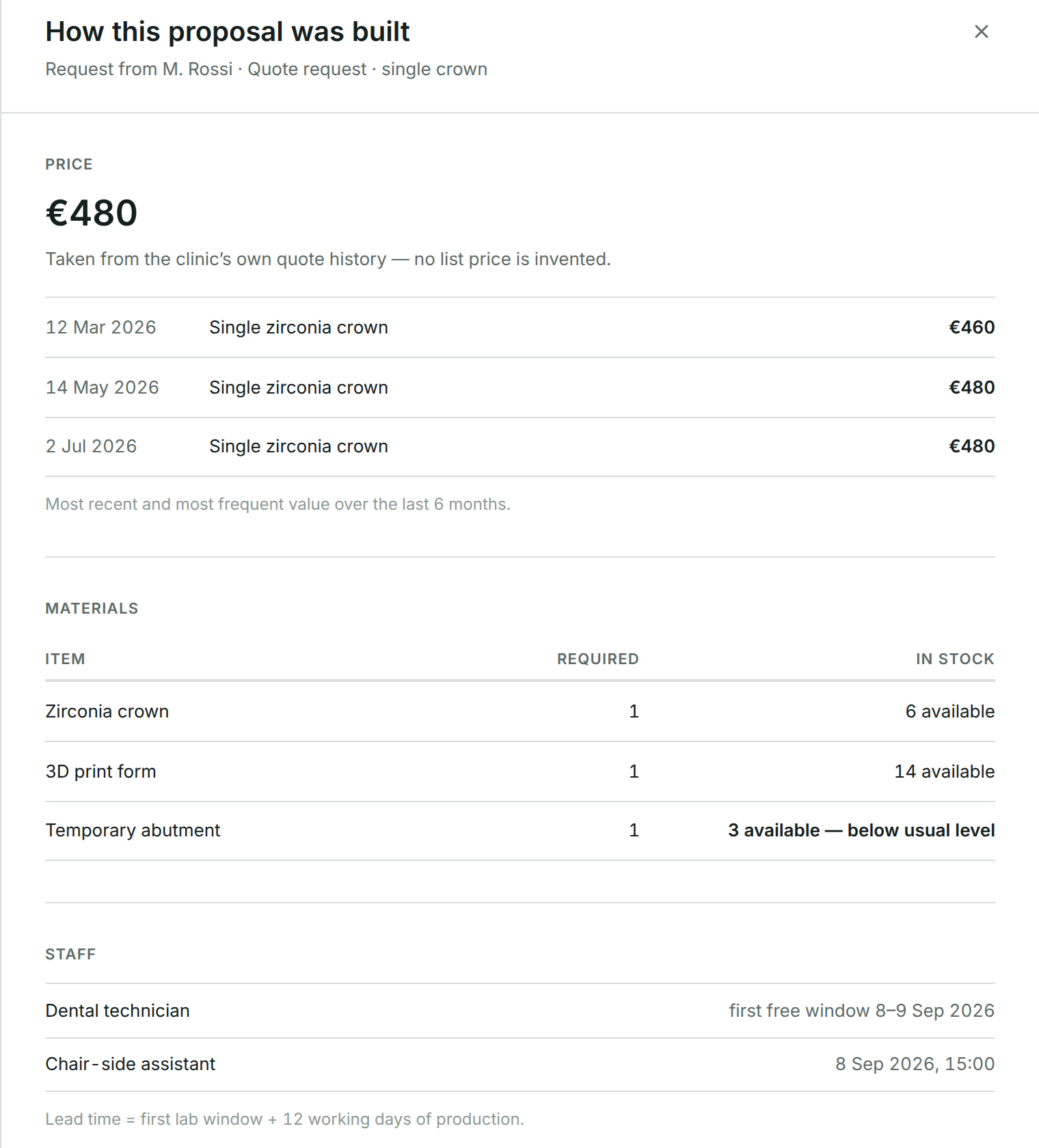Click the 8 Sep 2026, 15:00 slot
Image resolution: width=1039 pixels, height=1148 pixels.
click(x=915, y=1064)
